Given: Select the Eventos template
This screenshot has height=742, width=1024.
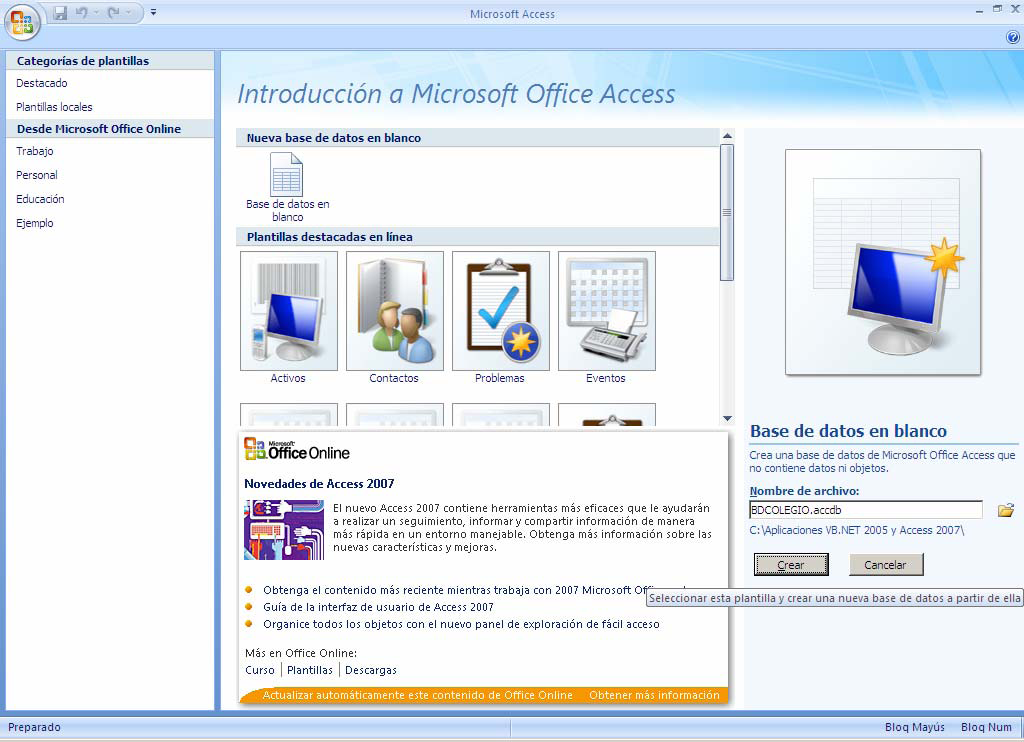Looking at the screenshot, I should 606,318.
